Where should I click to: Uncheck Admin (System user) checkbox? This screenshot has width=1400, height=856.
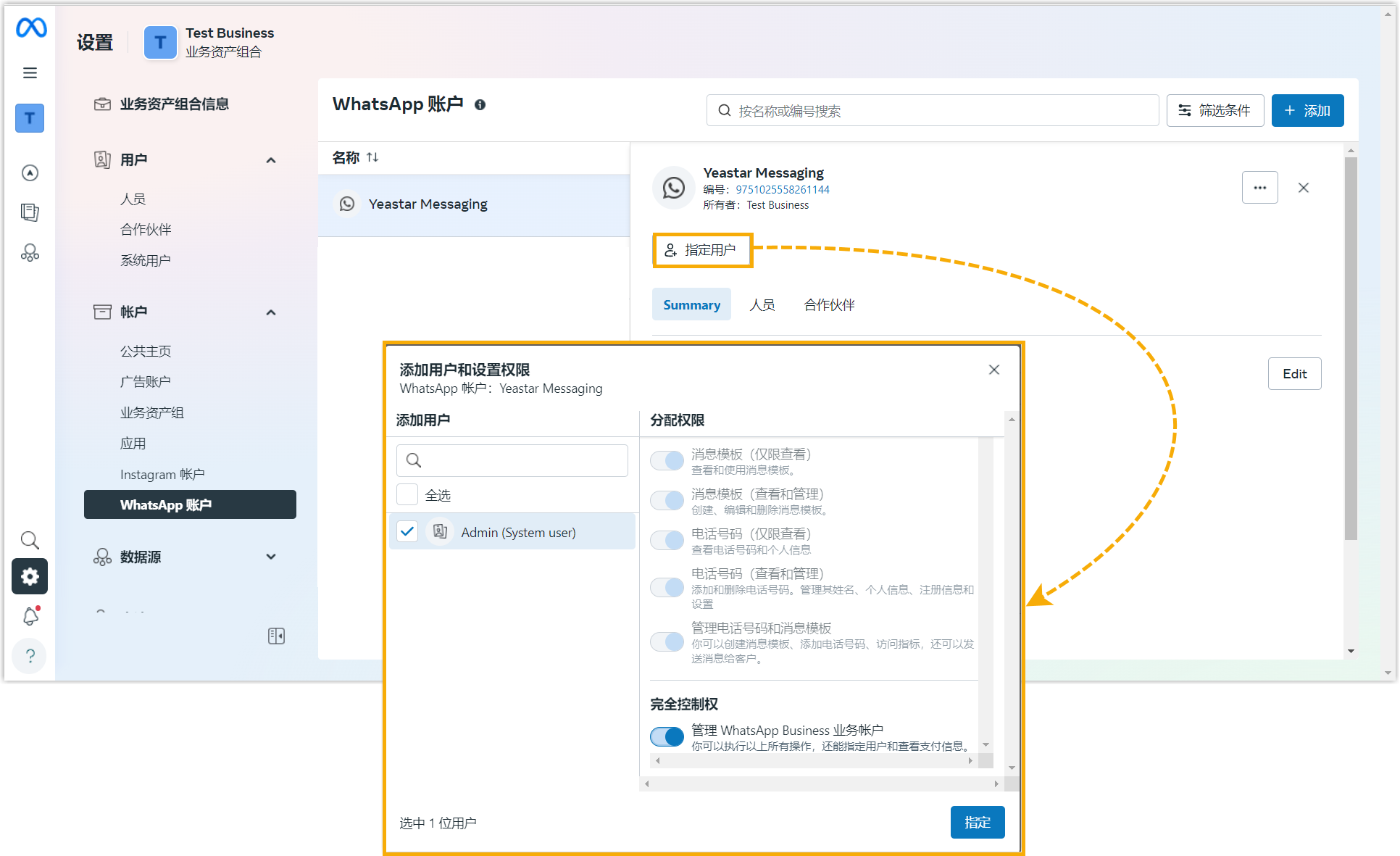point(407,532)
